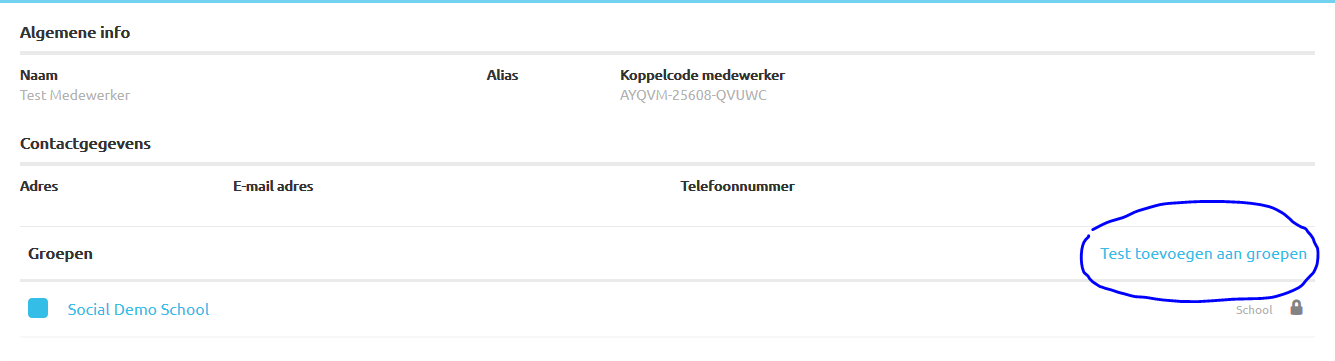Open the Social Demo School group
The height and width of the screenshot is (361, 1335).
point(138,310)
